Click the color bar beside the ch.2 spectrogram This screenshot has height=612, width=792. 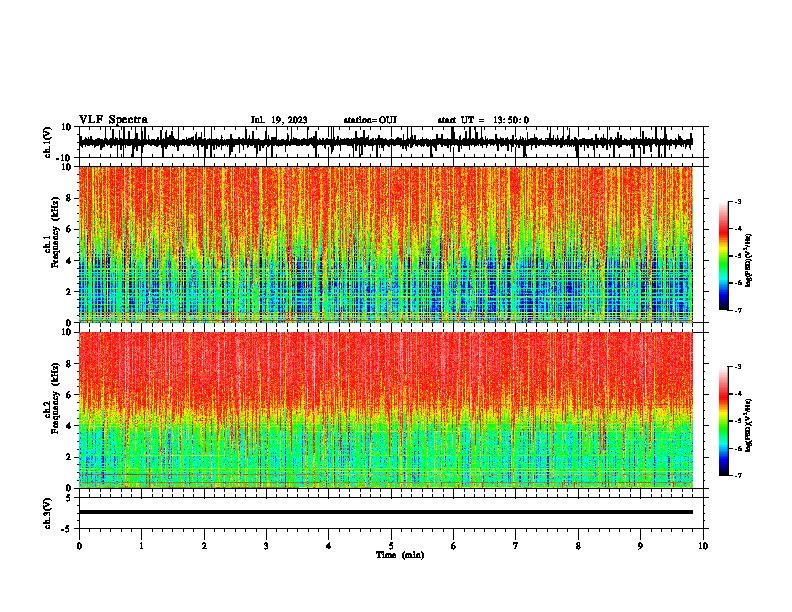(x=724, y=421)
